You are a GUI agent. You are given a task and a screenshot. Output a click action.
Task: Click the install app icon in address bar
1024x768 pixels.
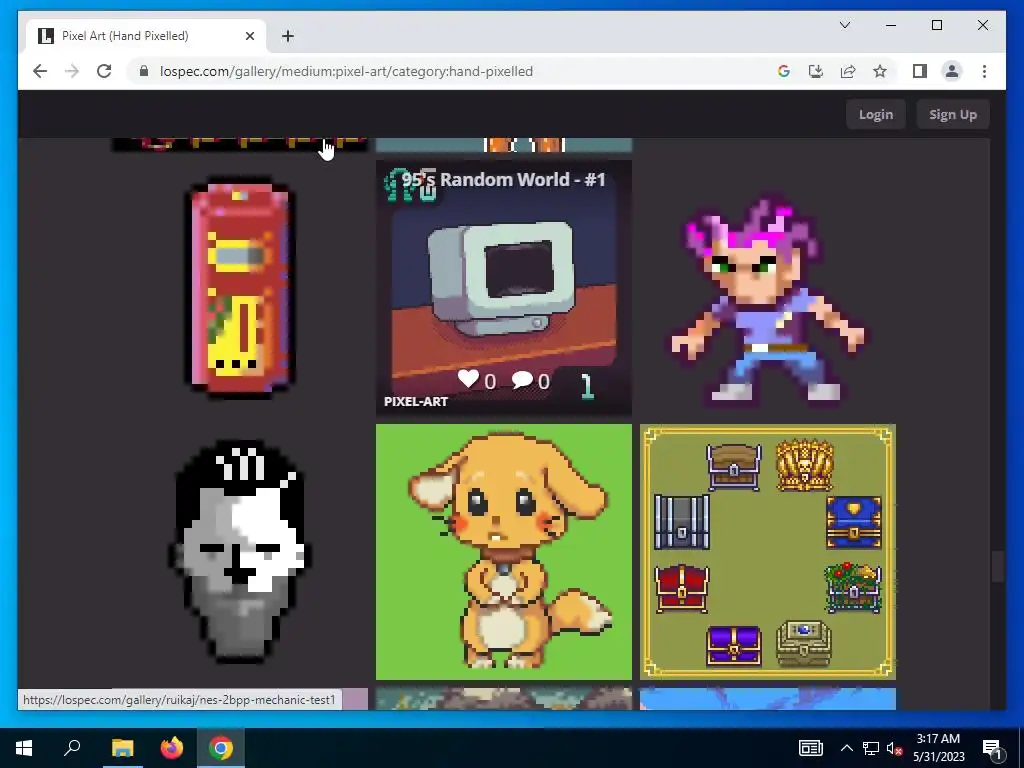pyautogui.click(x=816, y=71)
